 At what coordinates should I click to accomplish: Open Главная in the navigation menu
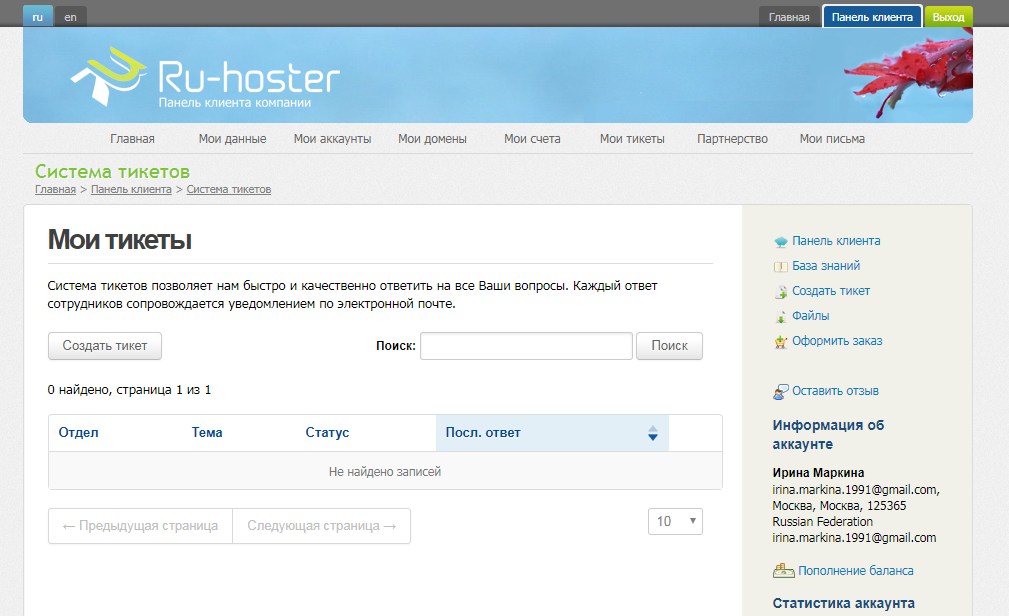(x=132, y=139)
